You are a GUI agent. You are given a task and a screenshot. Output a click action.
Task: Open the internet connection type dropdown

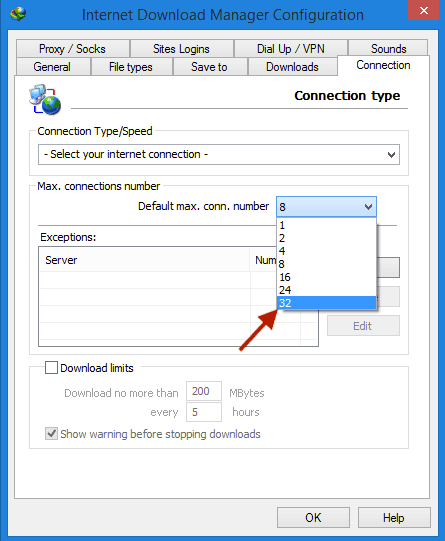click(x=219, y=154)
